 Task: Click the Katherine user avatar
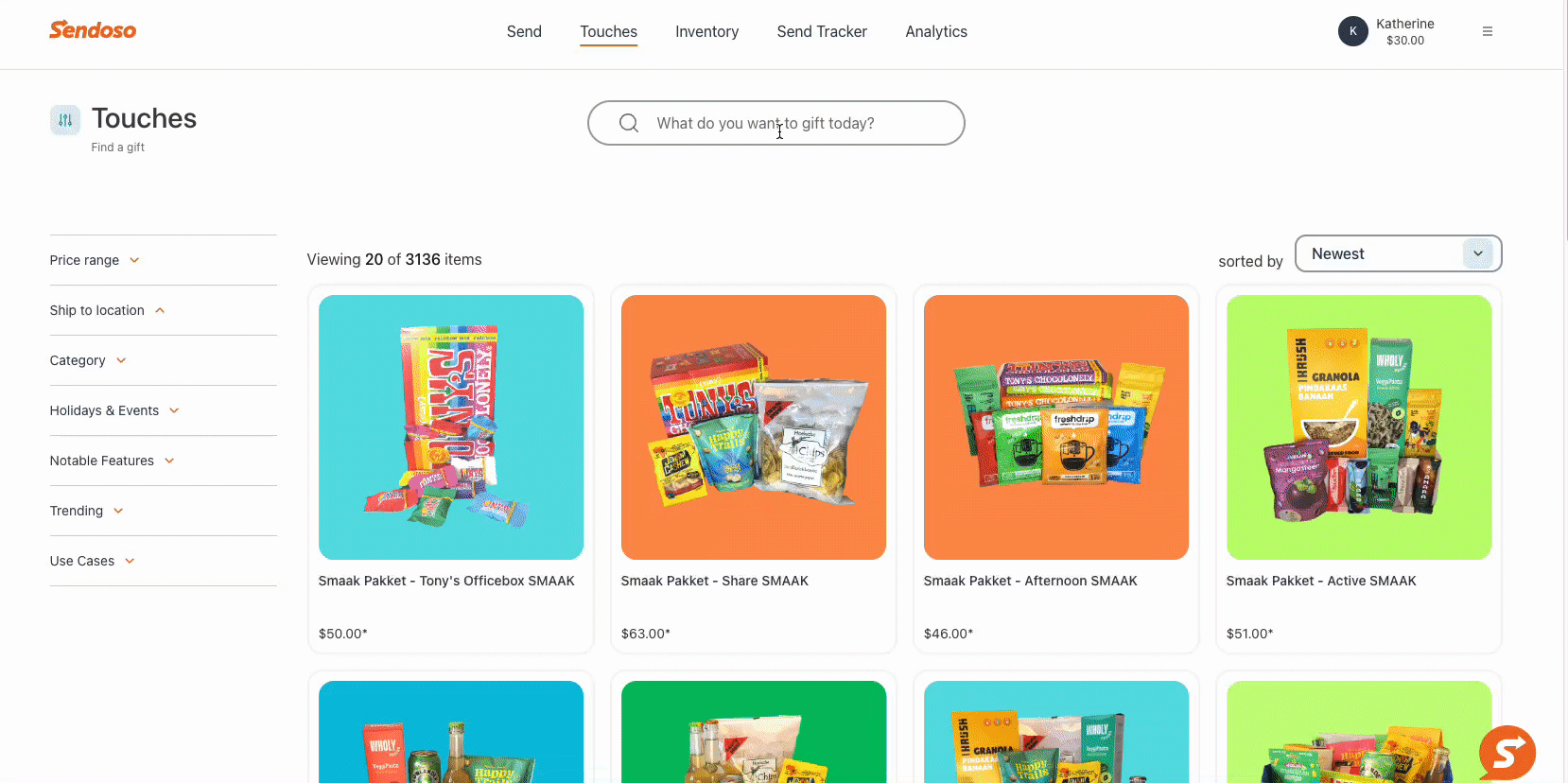point(1353,31)
